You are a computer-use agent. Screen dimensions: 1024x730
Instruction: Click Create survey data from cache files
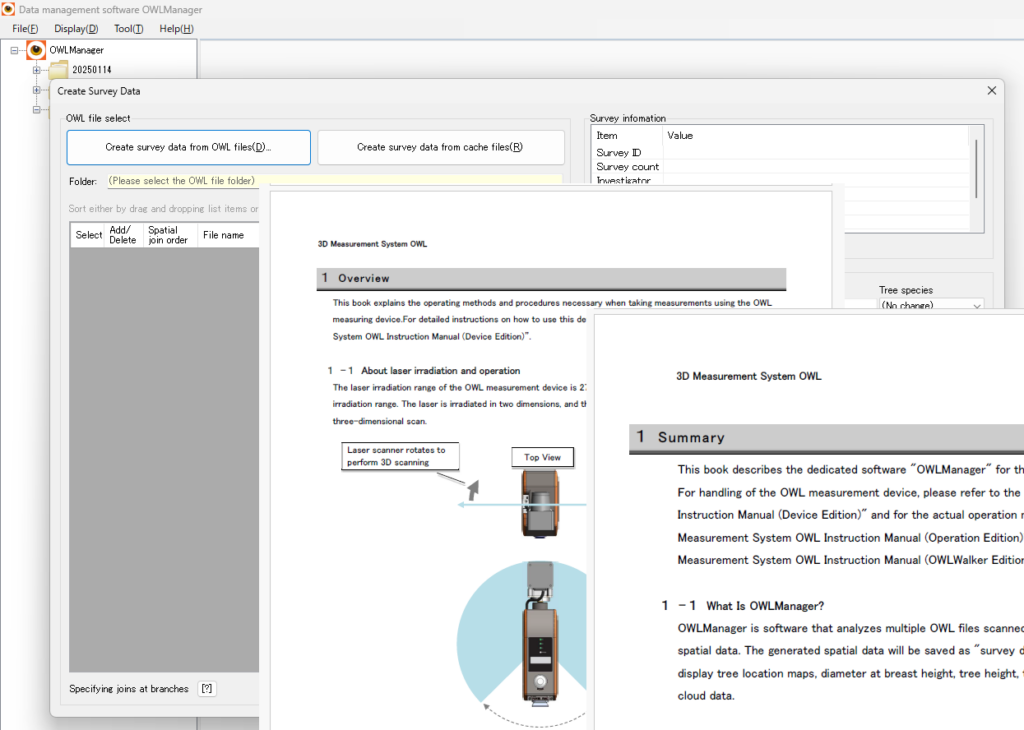pyautogui.click(x=440, y=147)
